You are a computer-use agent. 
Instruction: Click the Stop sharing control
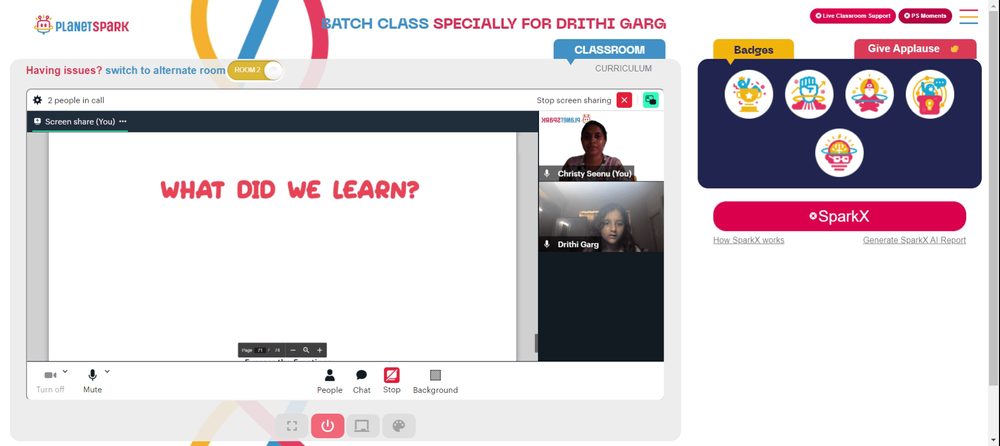click(392, 381)
